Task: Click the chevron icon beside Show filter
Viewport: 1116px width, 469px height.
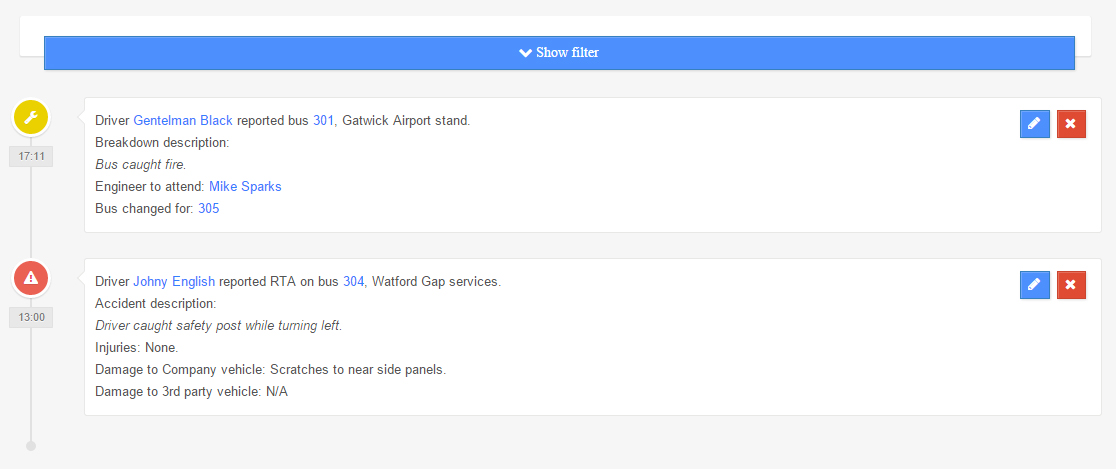Action: point(525,53)
